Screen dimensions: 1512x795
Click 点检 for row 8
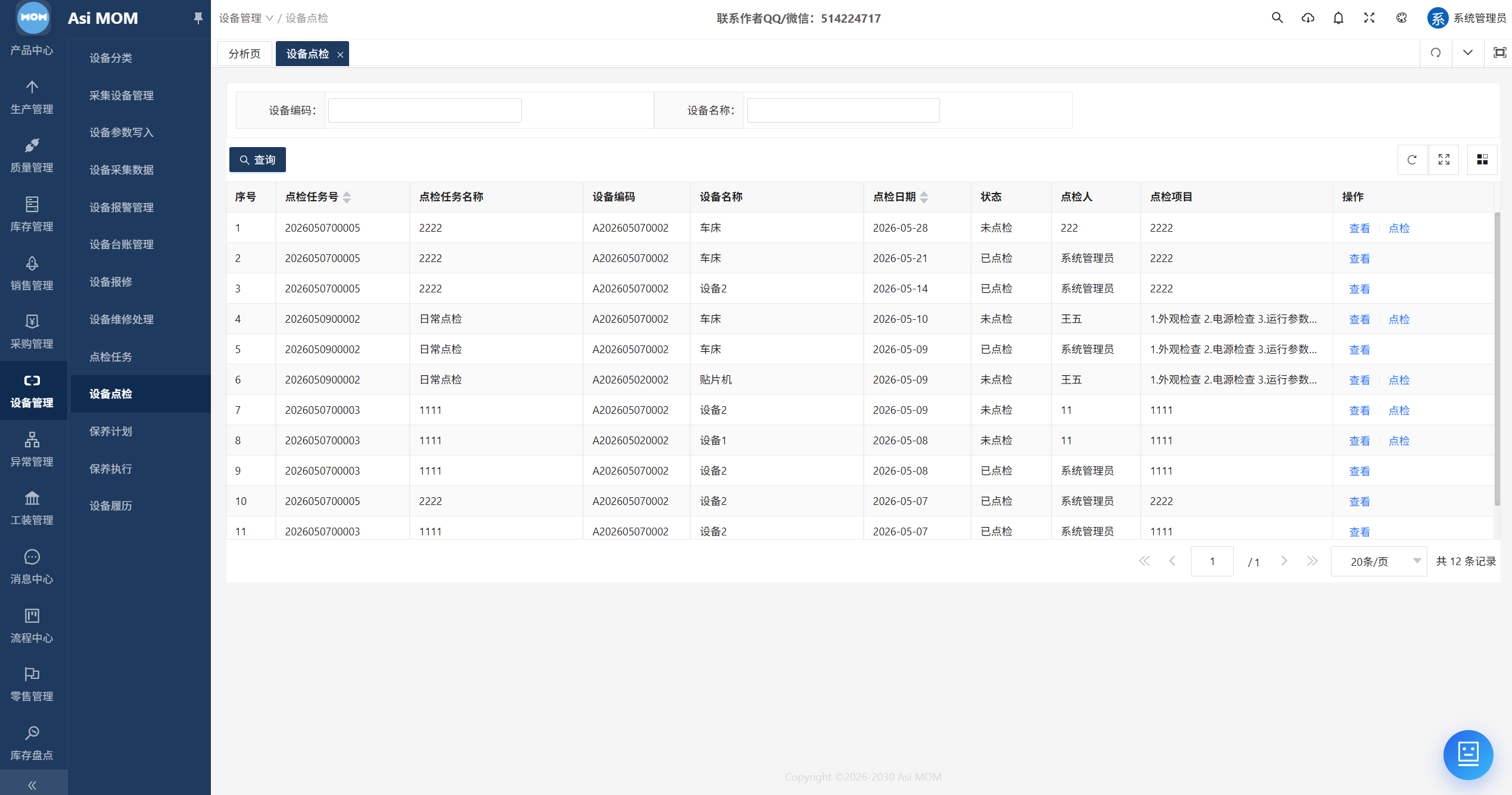click(1399, 441)
